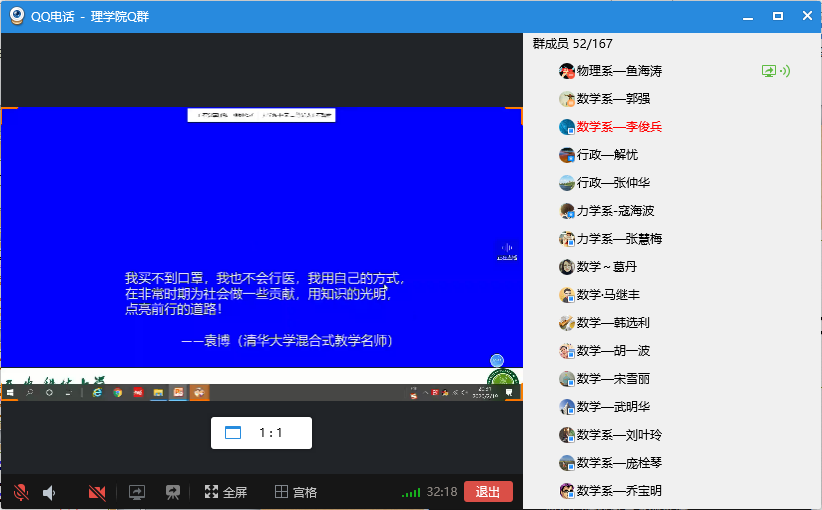Click avatar of 数学—韩选利

click(567, 323)
